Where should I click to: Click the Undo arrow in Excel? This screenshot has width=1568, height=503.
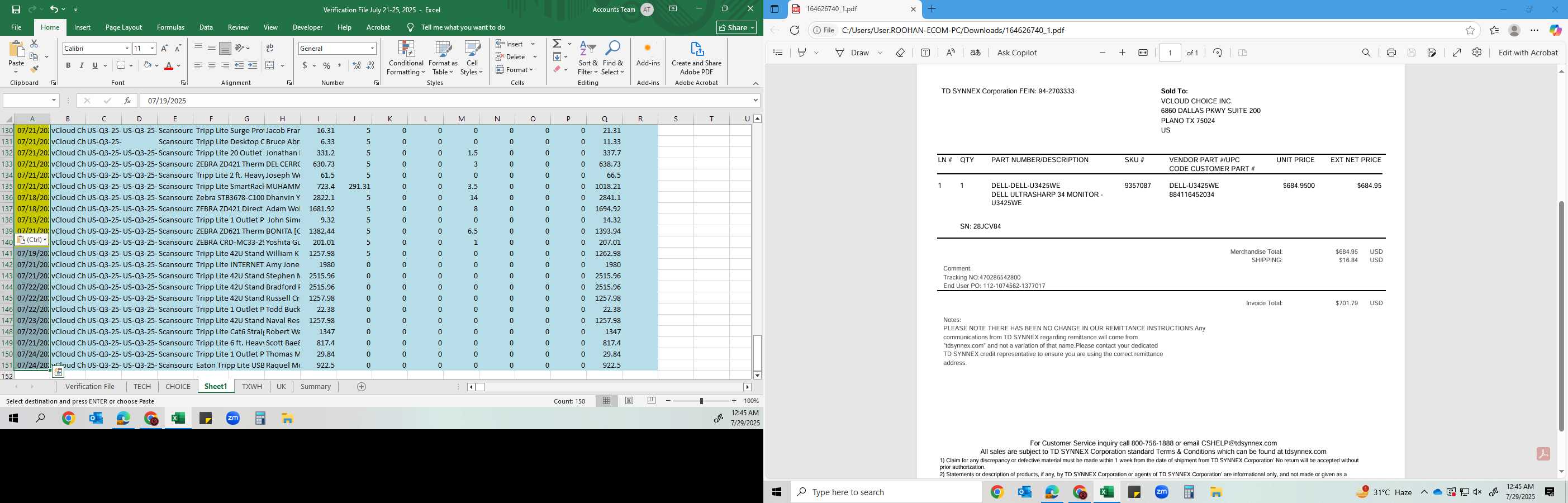tap(54, 9)
